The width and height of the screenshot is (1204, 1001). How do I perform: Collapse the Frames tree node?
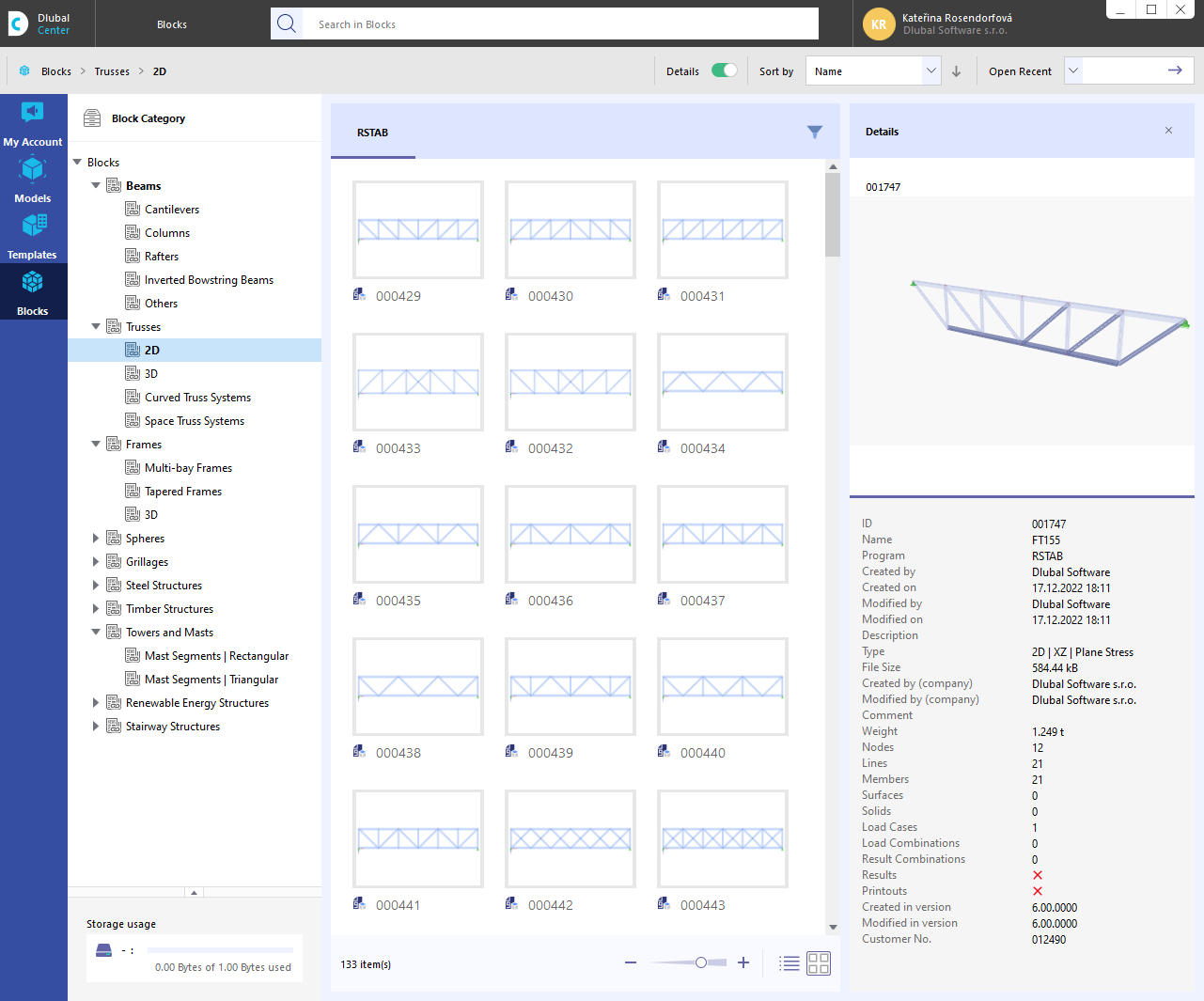tap(96, 444)
